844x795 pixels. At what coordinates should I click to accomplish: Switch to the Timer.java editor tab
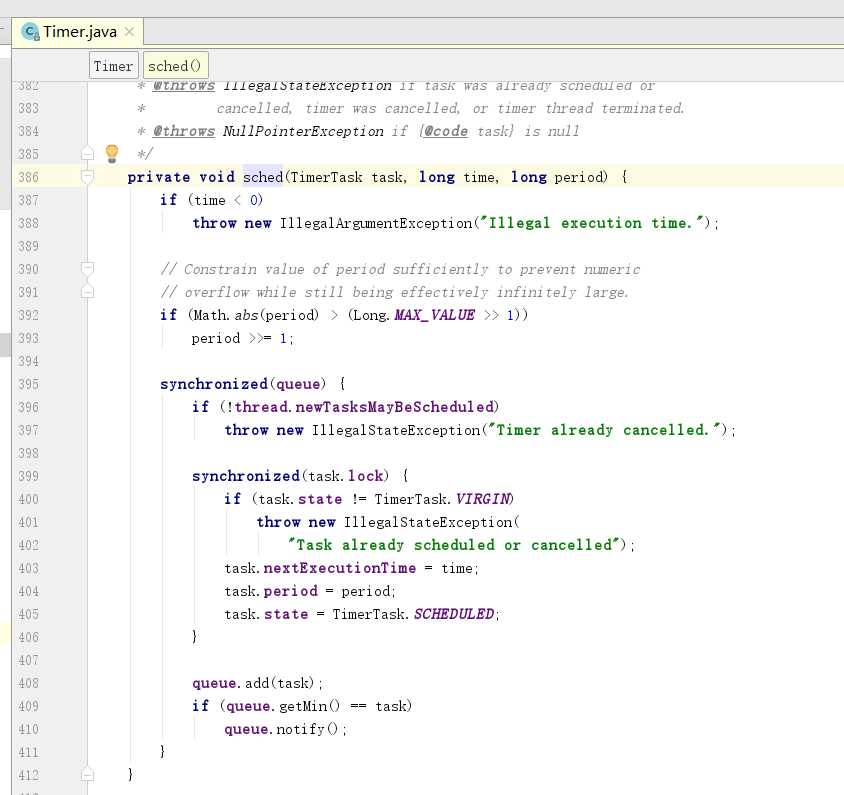79,32
